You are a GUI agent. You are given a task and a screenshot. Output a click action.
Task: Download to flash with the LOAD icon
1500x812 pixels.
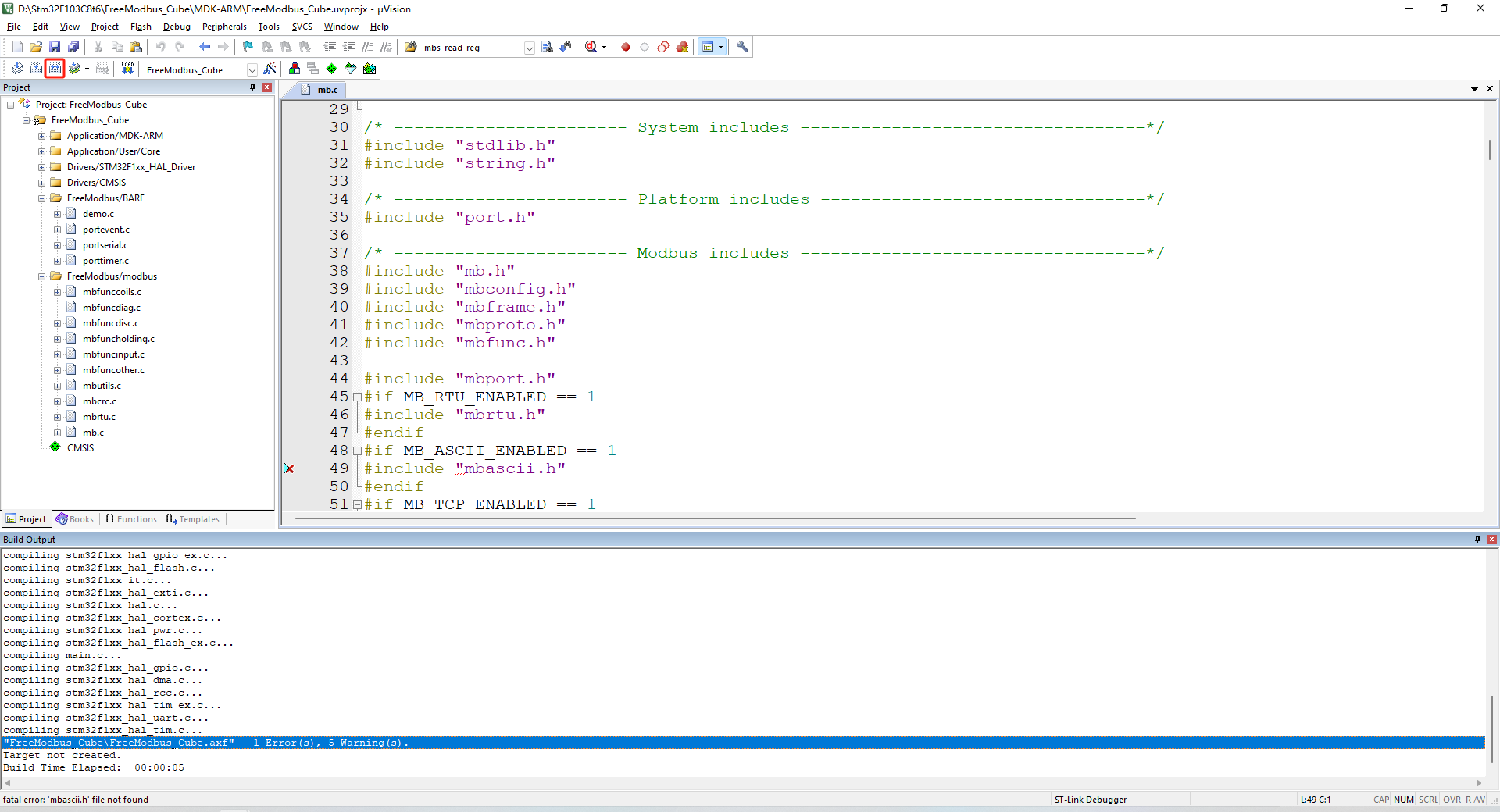coord(127,69)
